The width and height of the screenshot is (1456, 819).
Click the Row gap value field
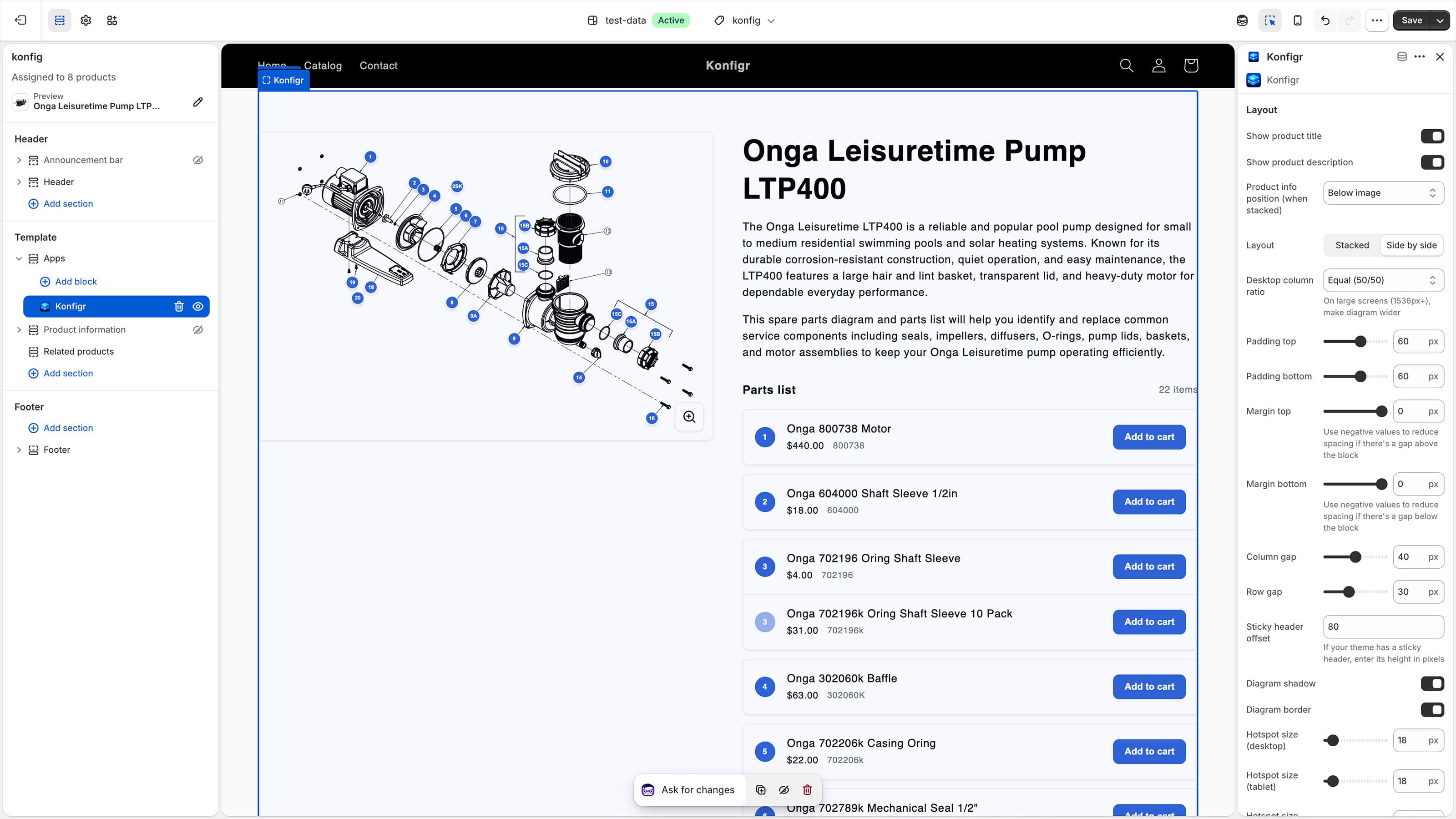1418,592
